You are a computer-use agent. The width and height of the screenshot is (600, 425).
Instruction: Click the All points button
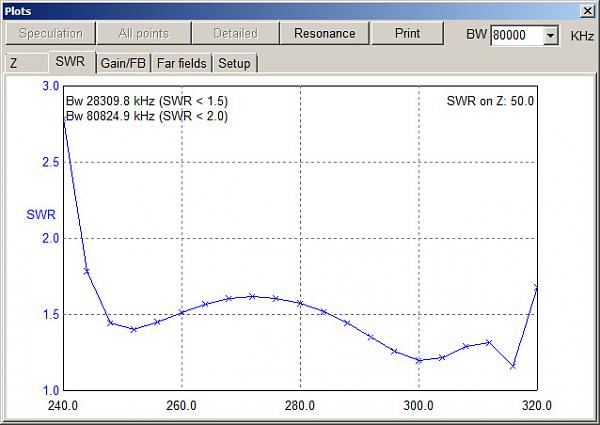pyautogui.click(x=143, y=33)
